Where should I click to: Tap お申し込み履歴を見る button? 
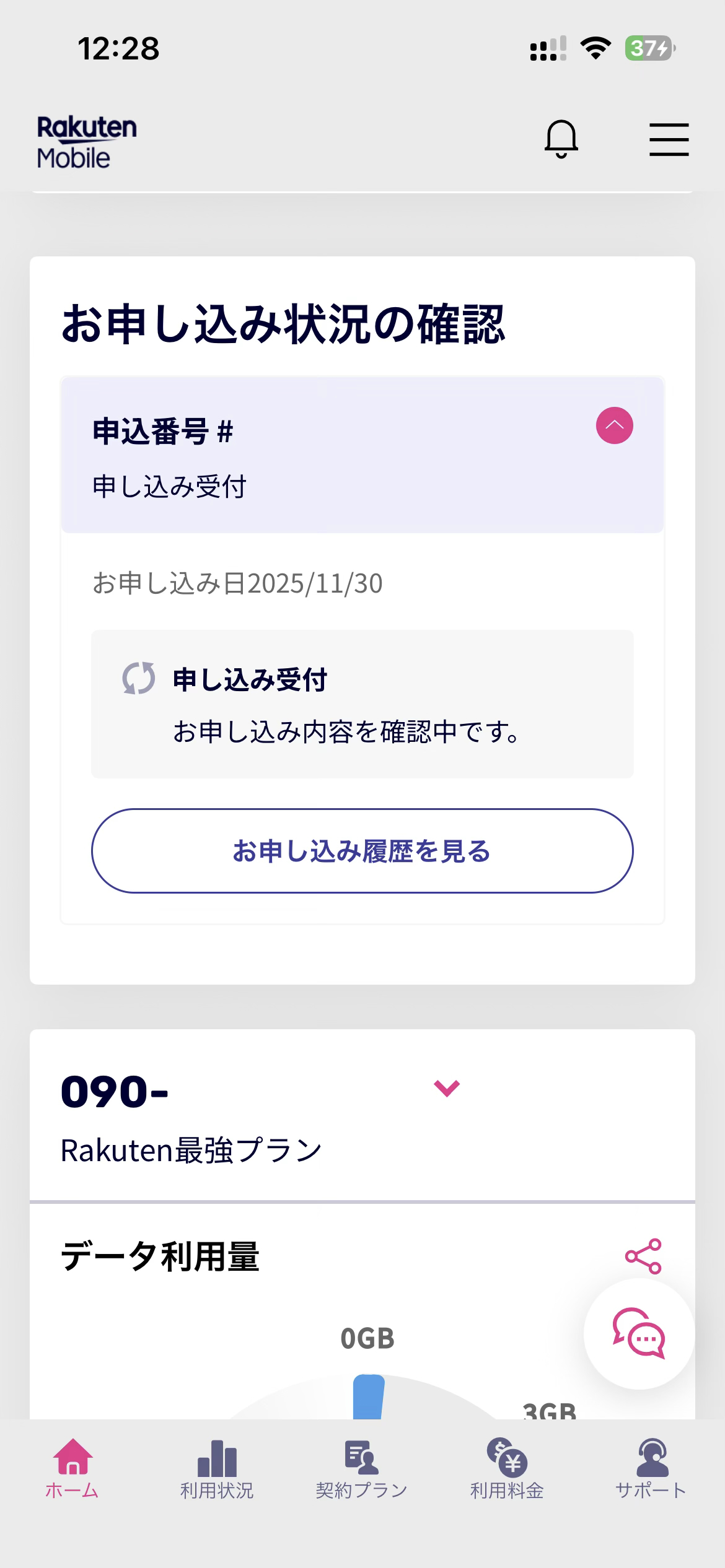362,851
